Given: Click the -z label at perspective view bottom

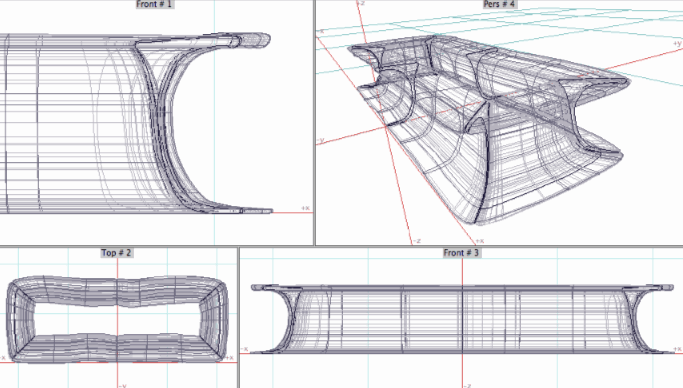Looking at the screenshot, I should tap(416, 241).
